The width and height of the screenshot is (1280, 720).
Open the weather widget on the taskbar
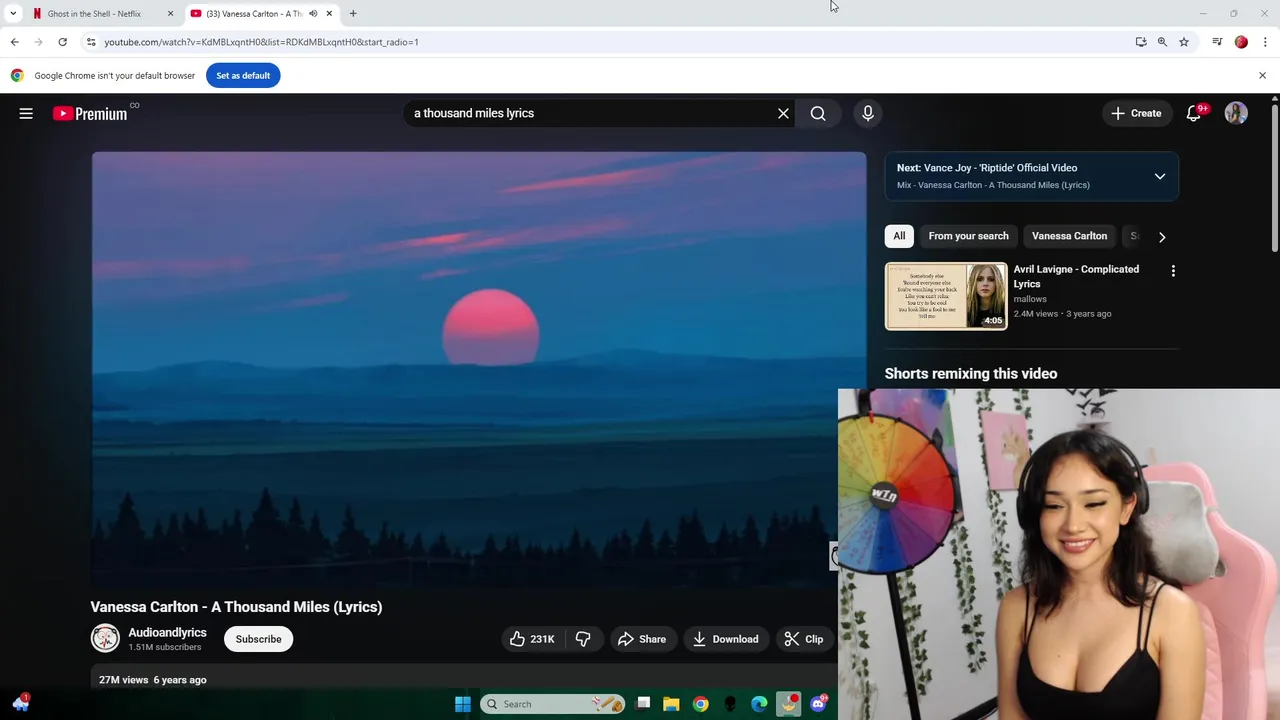pyautogui.click(x=21, y=703)
